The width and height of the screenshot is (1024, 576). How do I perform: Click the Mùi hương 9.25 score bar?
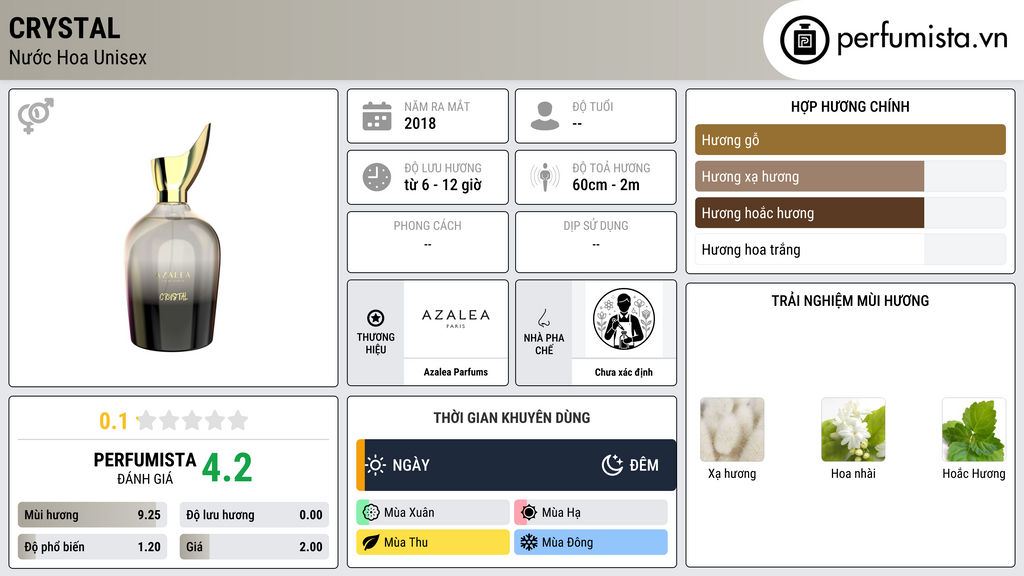[x=92, y=515]
